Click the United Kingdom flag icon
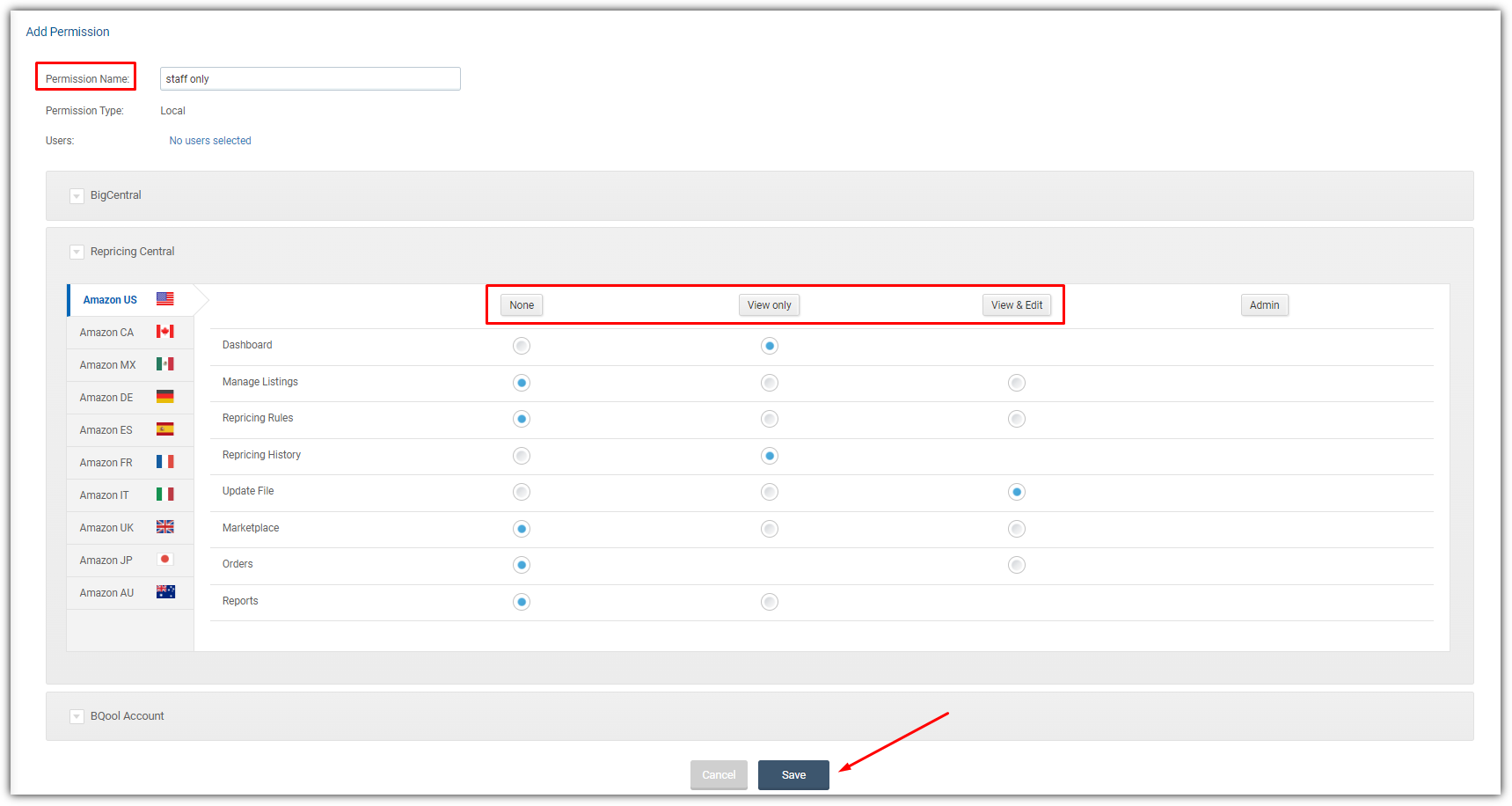Screen dimensions: 1512x806 (164, 527)
